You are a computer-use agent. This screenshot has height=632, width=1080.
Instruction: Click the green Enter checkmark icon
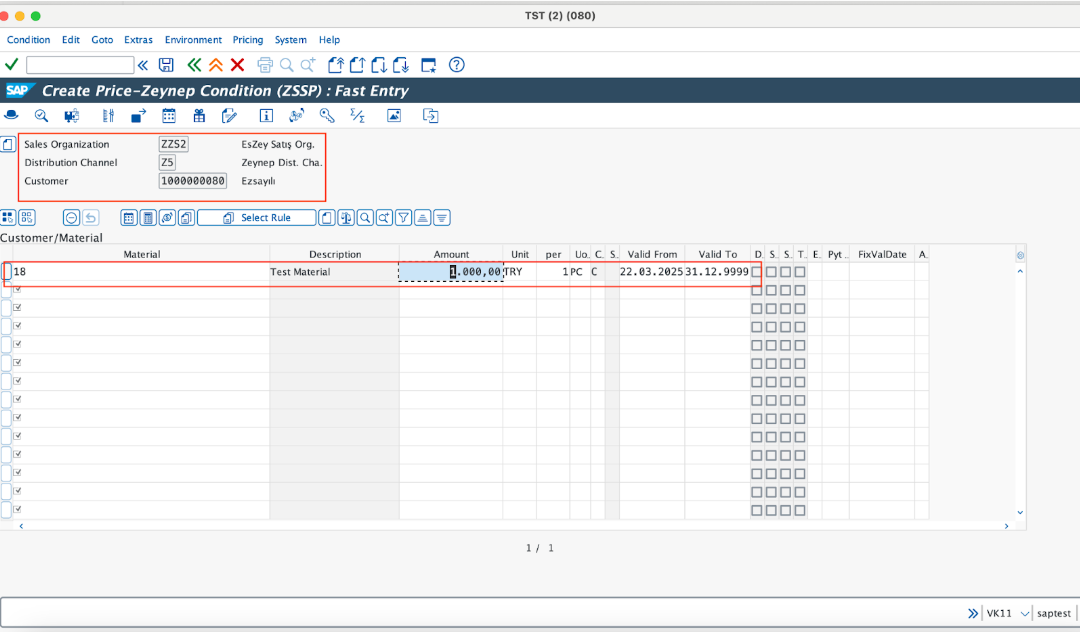coord(11,65)
